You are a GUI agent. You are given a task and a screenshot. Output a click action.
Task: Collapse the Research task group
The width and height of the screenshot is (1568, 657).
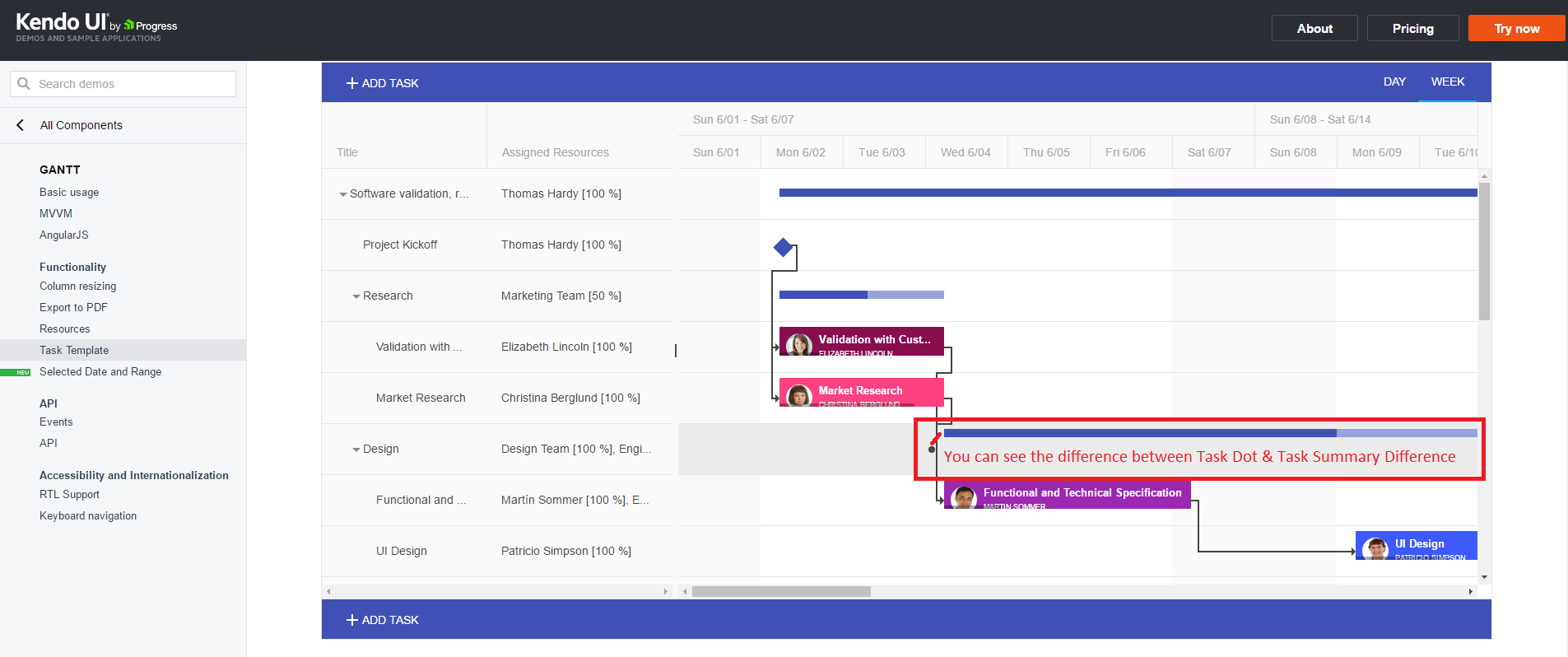click(356, 296)
